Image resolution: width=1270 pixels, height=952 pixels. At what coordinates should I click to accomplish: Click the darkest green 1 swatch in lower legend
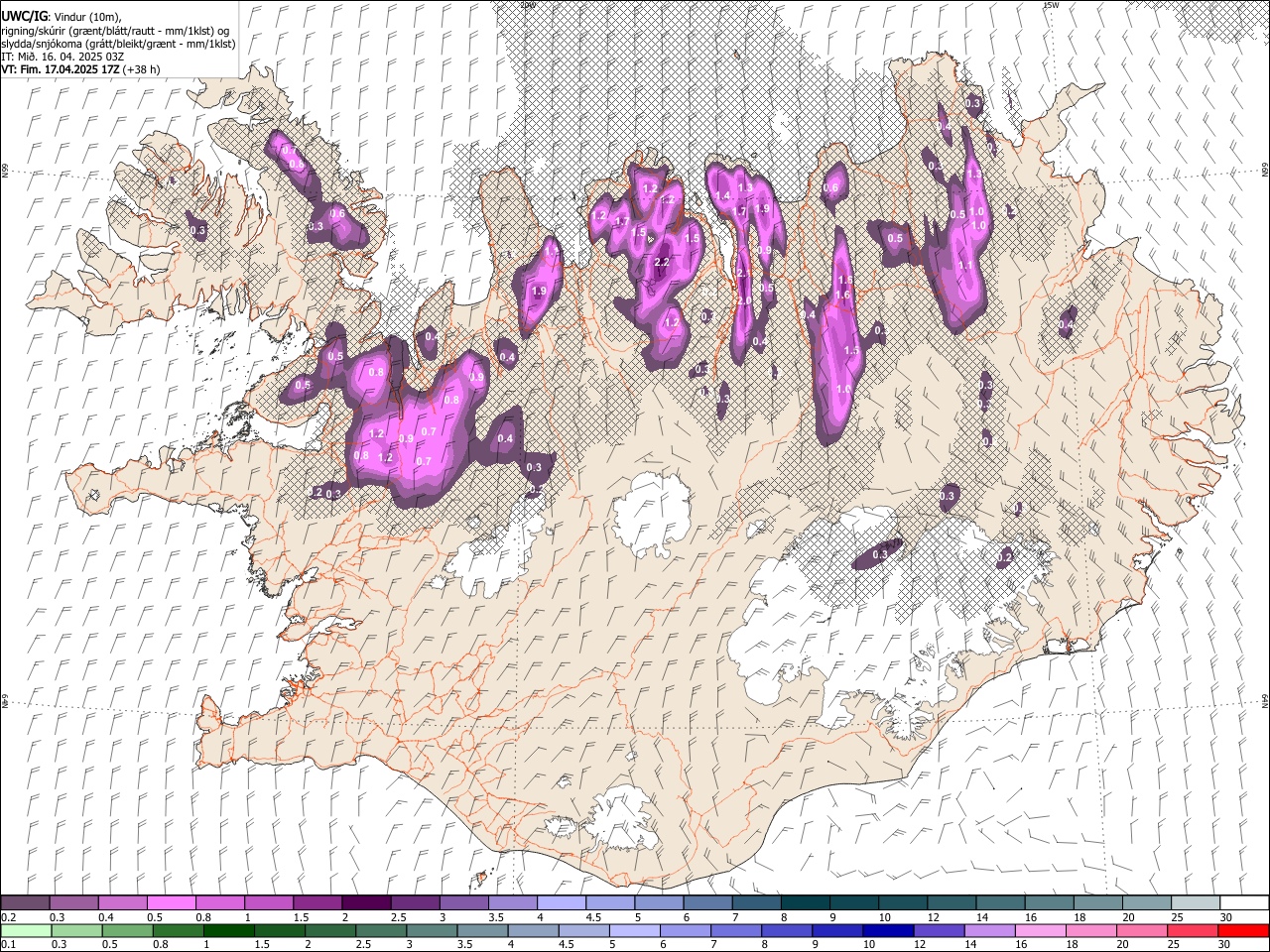(228, 930)
